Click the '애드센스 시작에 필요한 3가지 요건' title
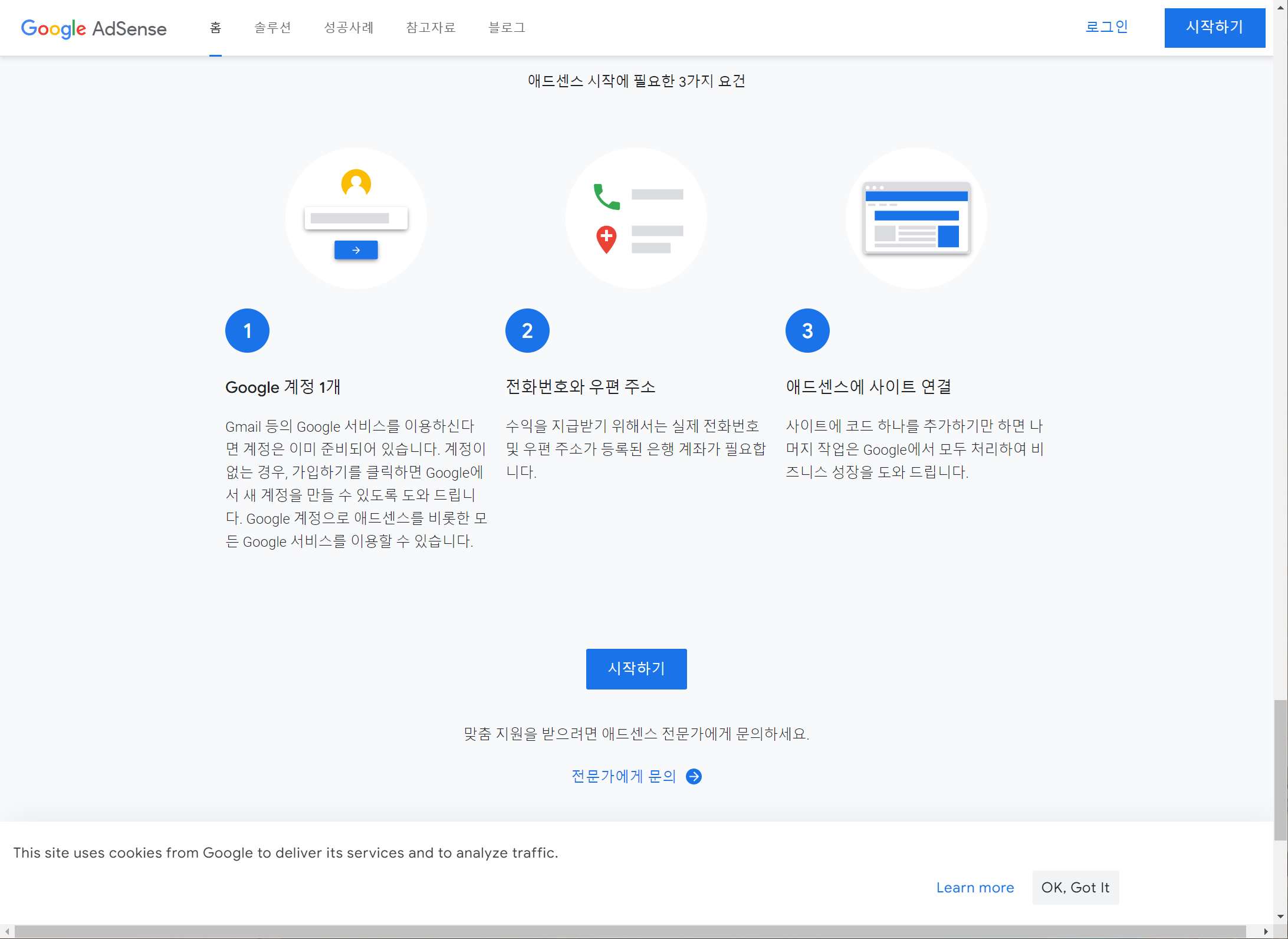This screenshot has height=939, width=1288. coord(636,81)
